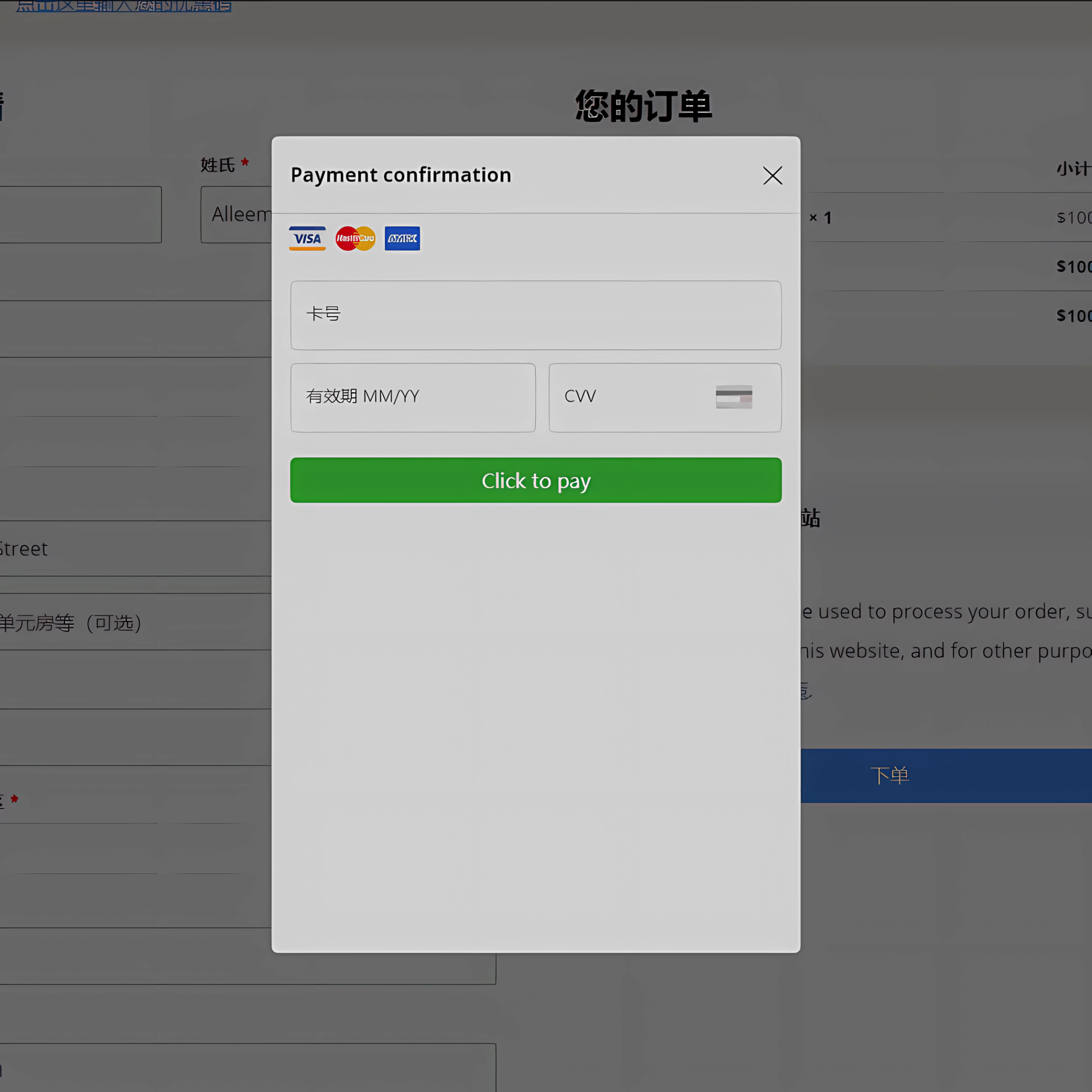Focus the 卡号 card number field
1092x1092 pixels.
535,315
